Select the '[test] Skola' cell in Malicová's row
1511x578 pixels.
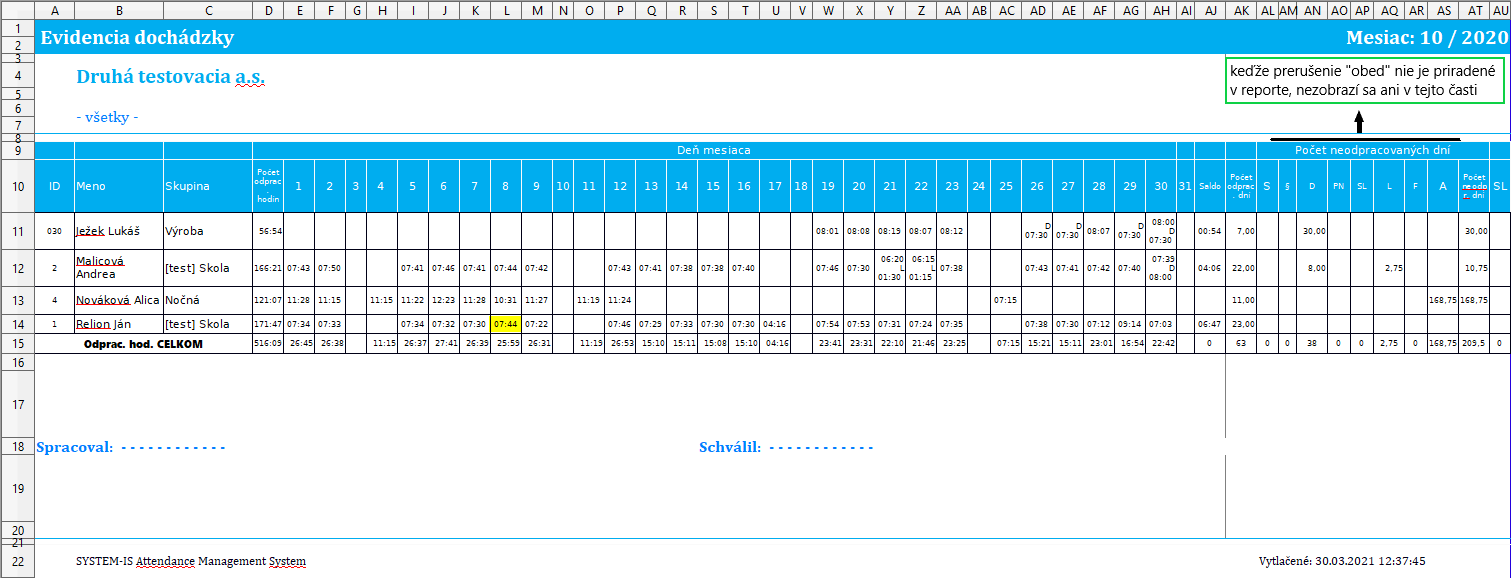click(208, 268)
